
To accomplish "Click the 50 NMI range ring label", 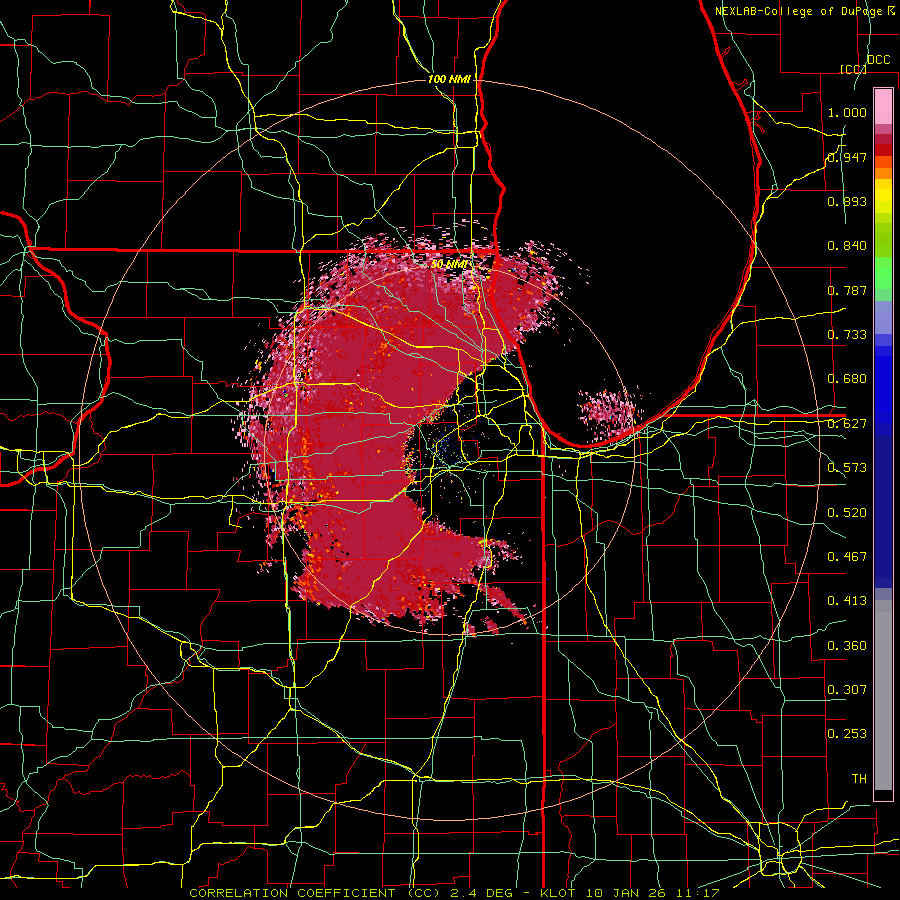I will tap(449, 265).
